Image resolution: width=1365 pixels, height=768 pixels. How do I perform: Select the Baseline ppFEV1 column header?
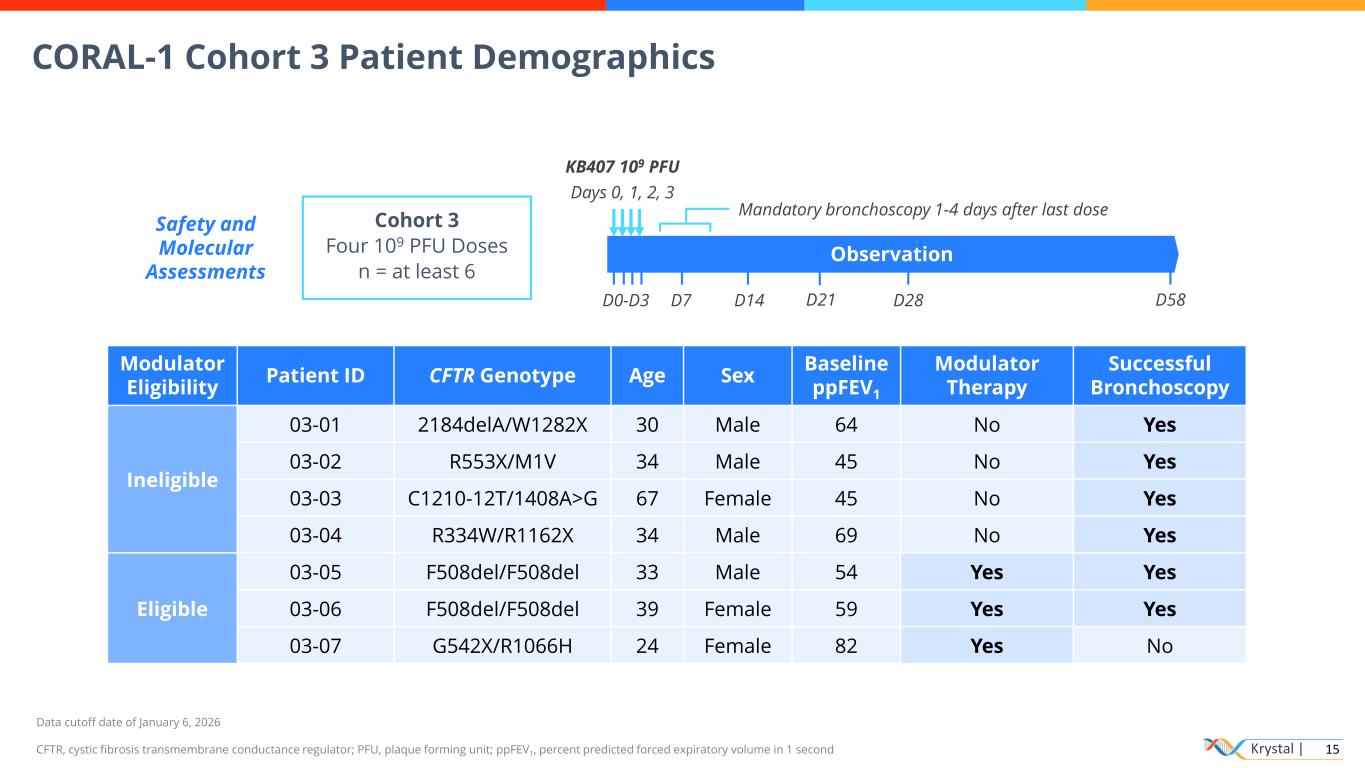(x=846, y=375)
